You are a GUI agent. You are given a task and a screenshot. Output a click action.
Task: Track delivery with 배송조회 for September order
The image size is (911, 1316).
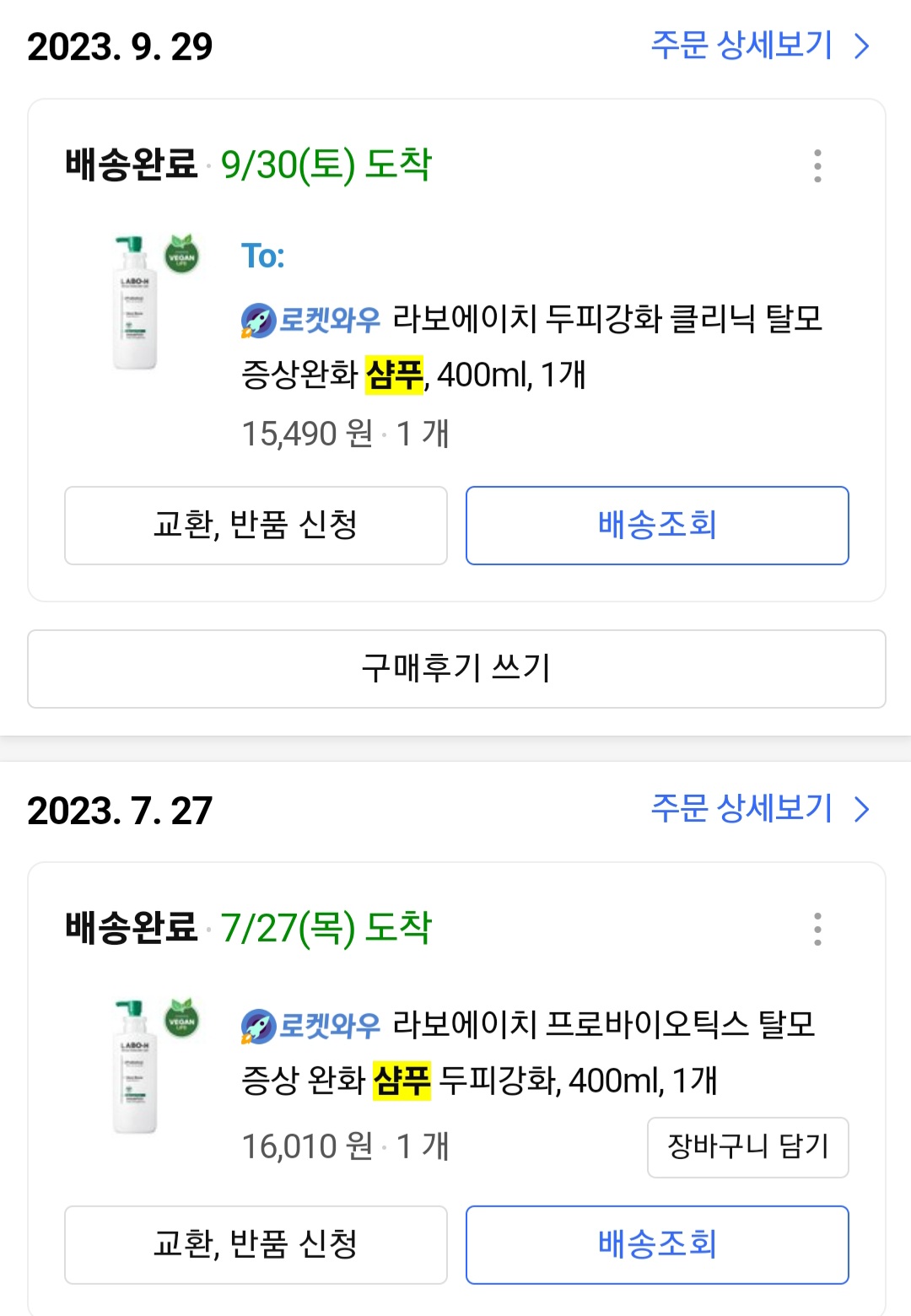tap(657, 525)
